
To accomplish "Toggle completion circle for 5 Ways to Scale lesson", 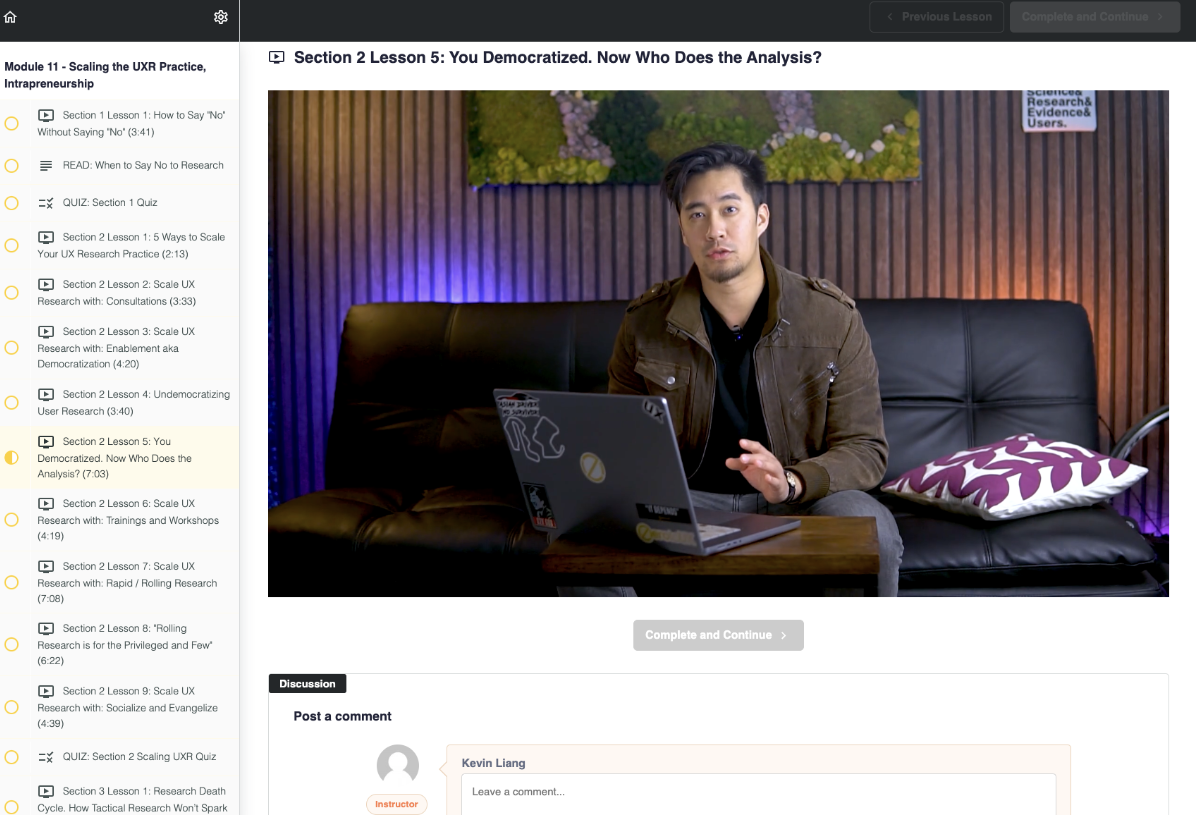I will 11,246.
